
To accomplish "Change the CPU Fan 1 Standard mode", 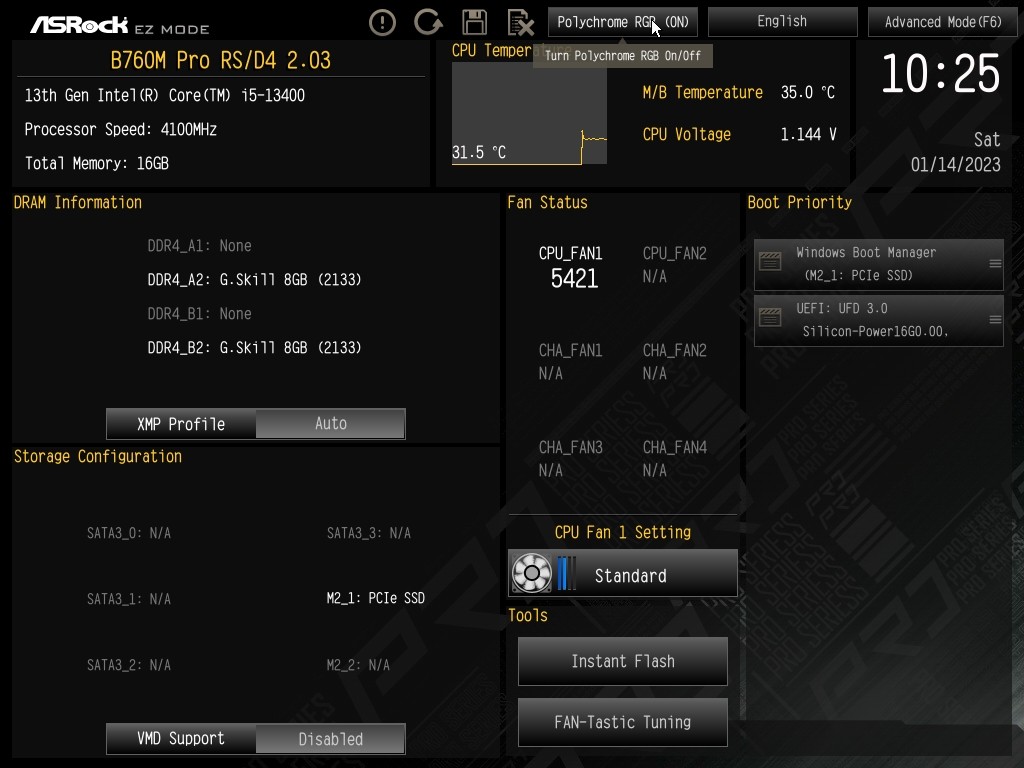I will pos(623,573).
